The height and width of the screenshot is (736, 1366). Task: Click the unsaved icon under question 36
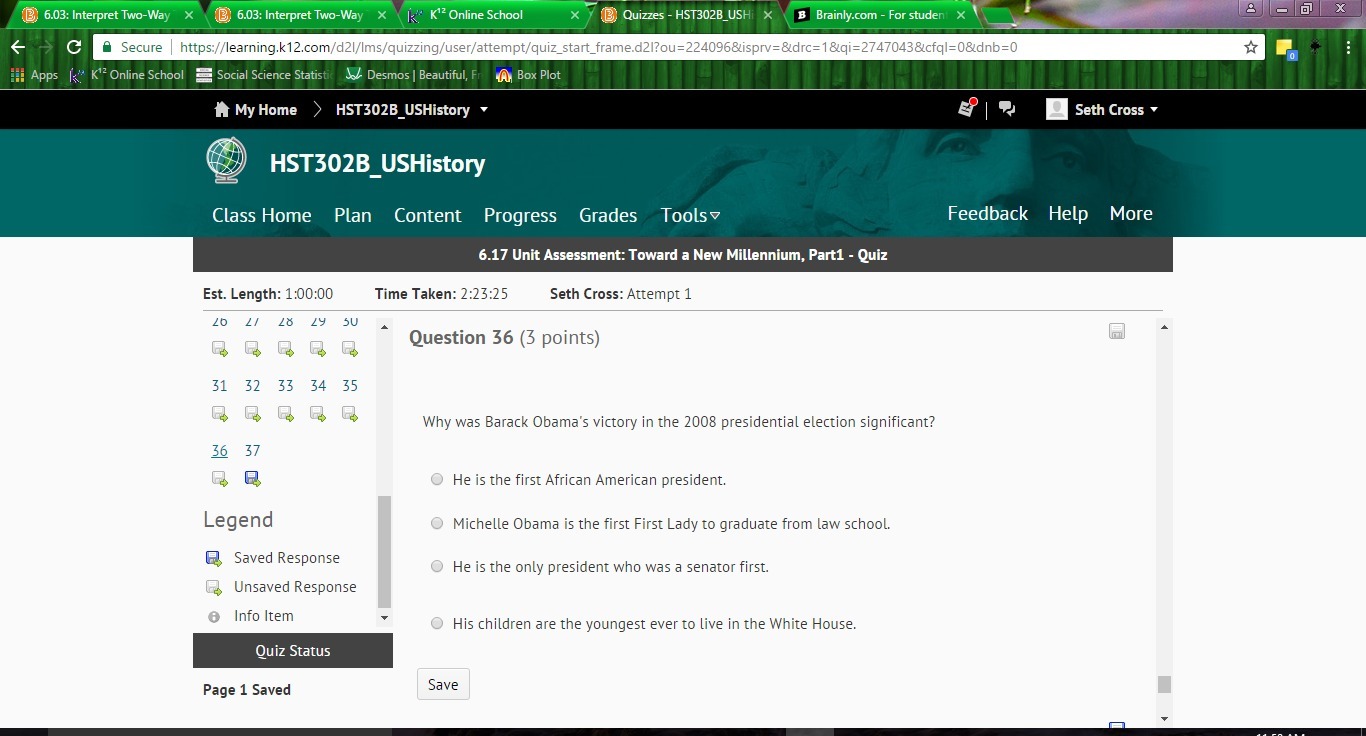click(x=219, y=479)
